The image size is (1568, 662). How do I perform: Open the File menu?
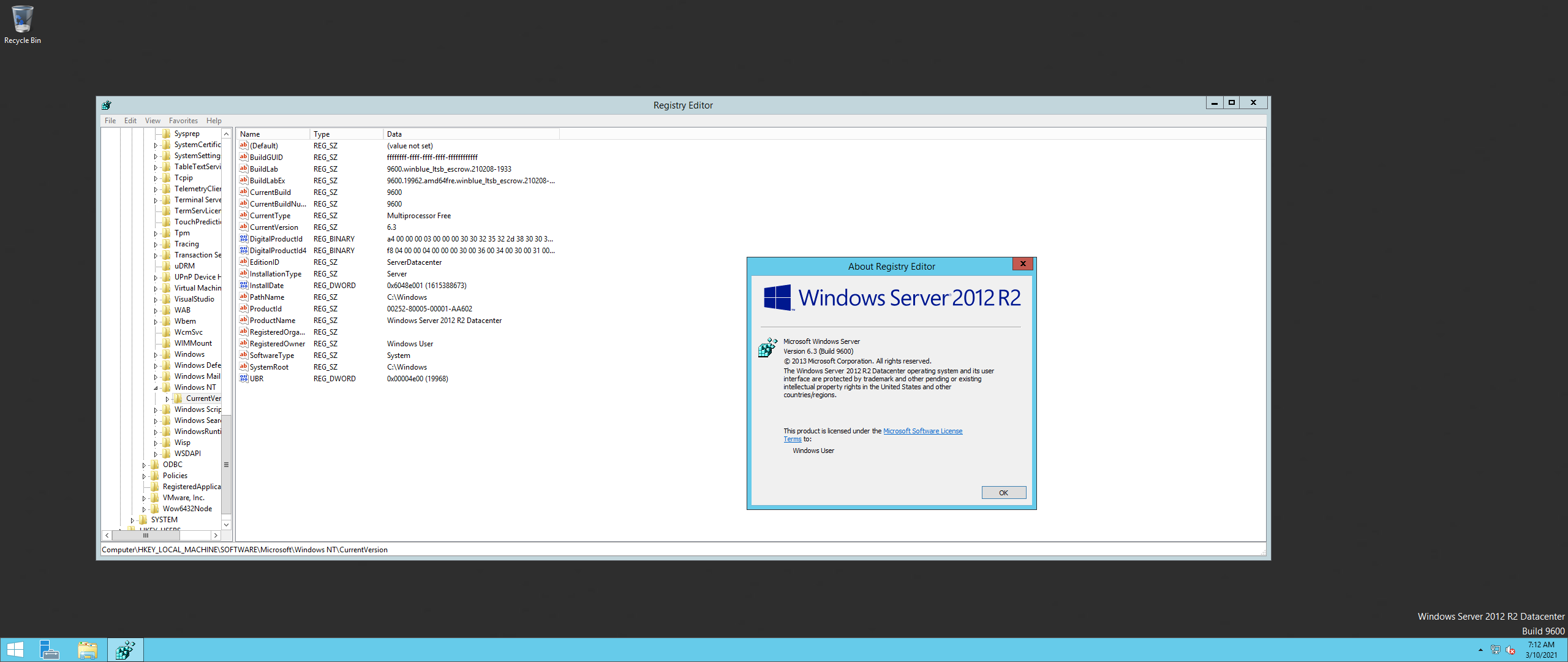click(110, 121)
